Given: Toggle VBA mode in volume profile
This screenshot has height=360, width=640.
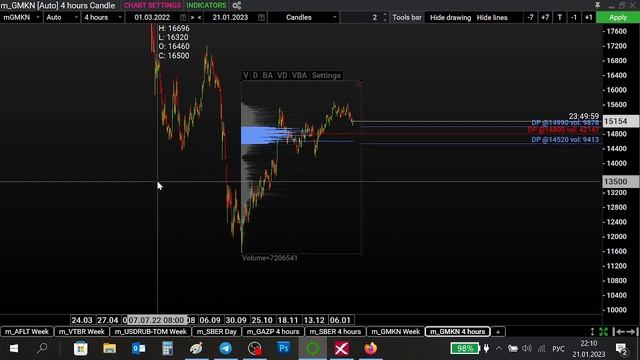Looking at the screenshot, I should 299,76.
